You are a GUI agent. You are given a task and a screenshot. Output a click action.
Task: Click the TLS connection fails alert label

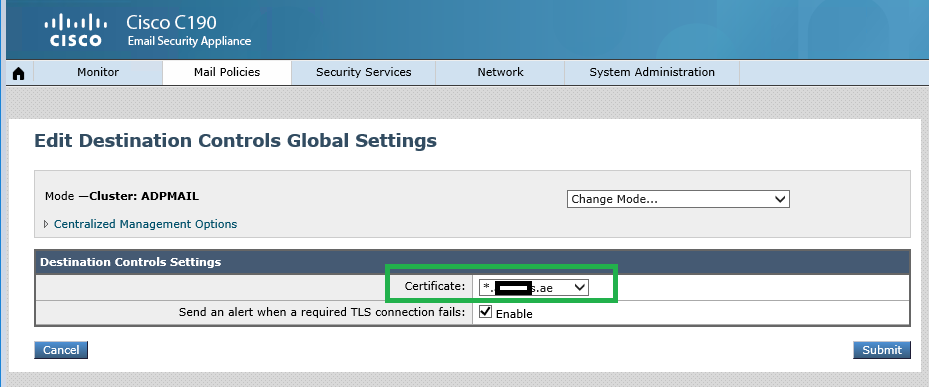322,312
